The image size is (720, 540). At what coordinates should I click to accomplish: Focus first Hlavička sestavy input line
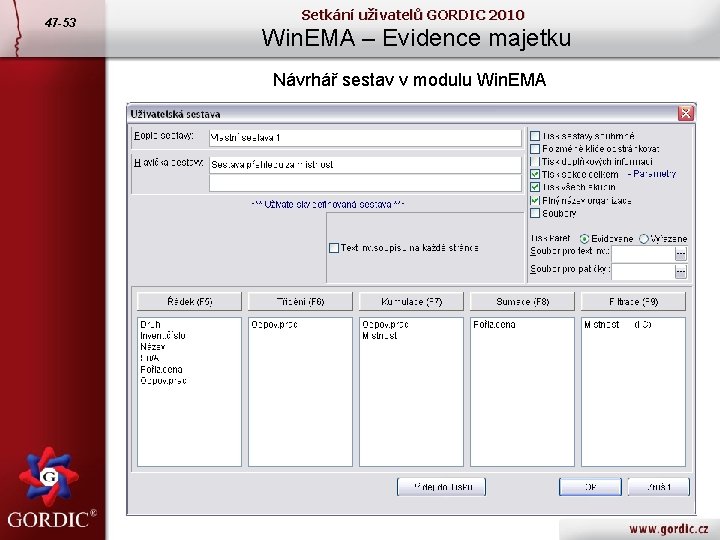(365, 165)
